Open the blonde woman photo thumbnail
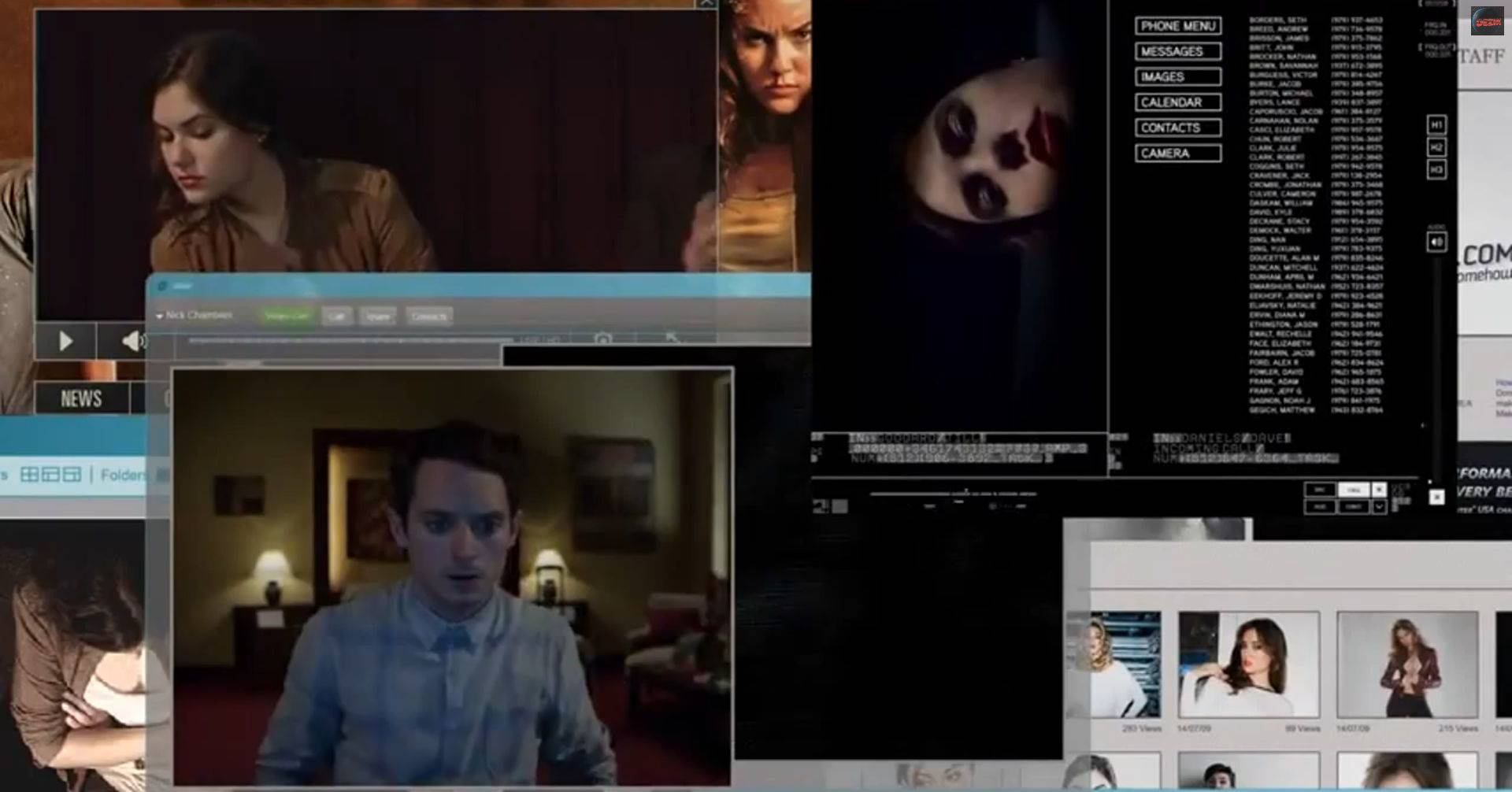The width and height of the screenshot is (1512, 792). [x=1113, y=665]
